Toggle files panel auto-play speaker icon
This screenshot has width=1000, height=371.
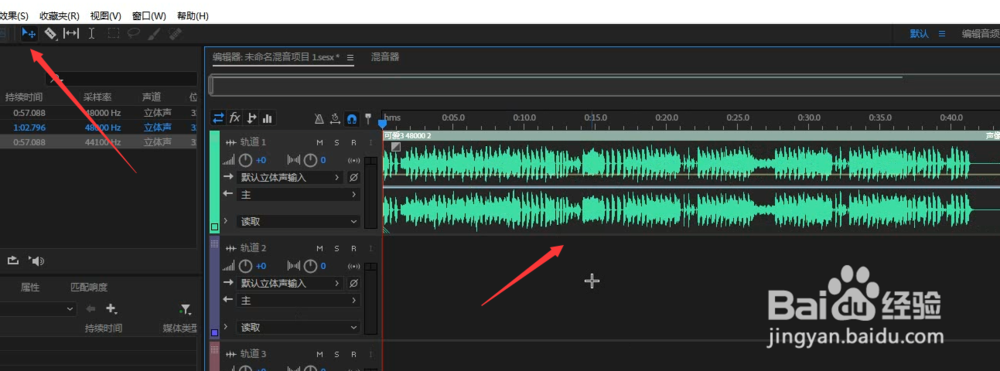(36, 260)
